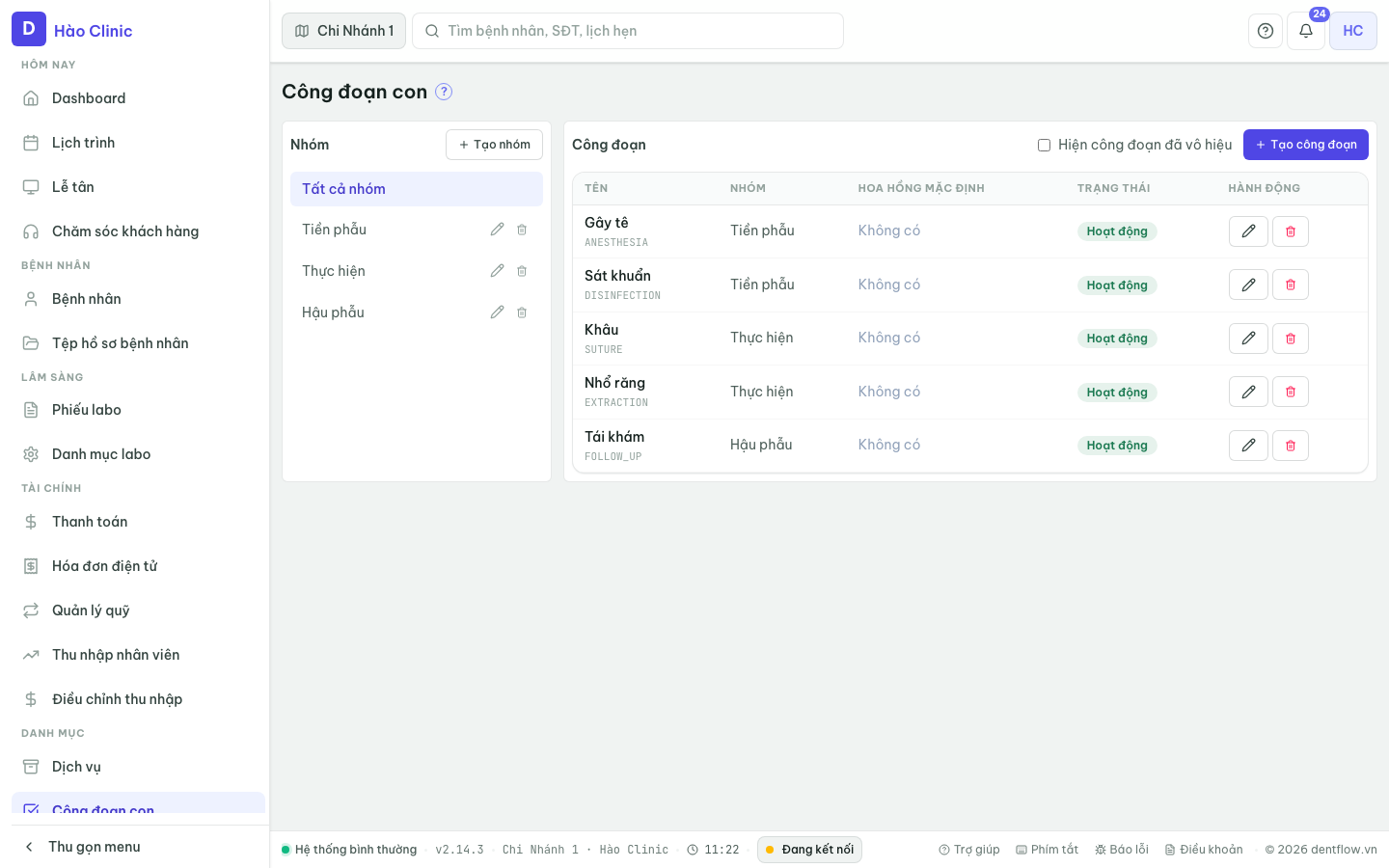
Task: Open Tệp hồ sơ bệnh nhân
Action: point(138,343)
